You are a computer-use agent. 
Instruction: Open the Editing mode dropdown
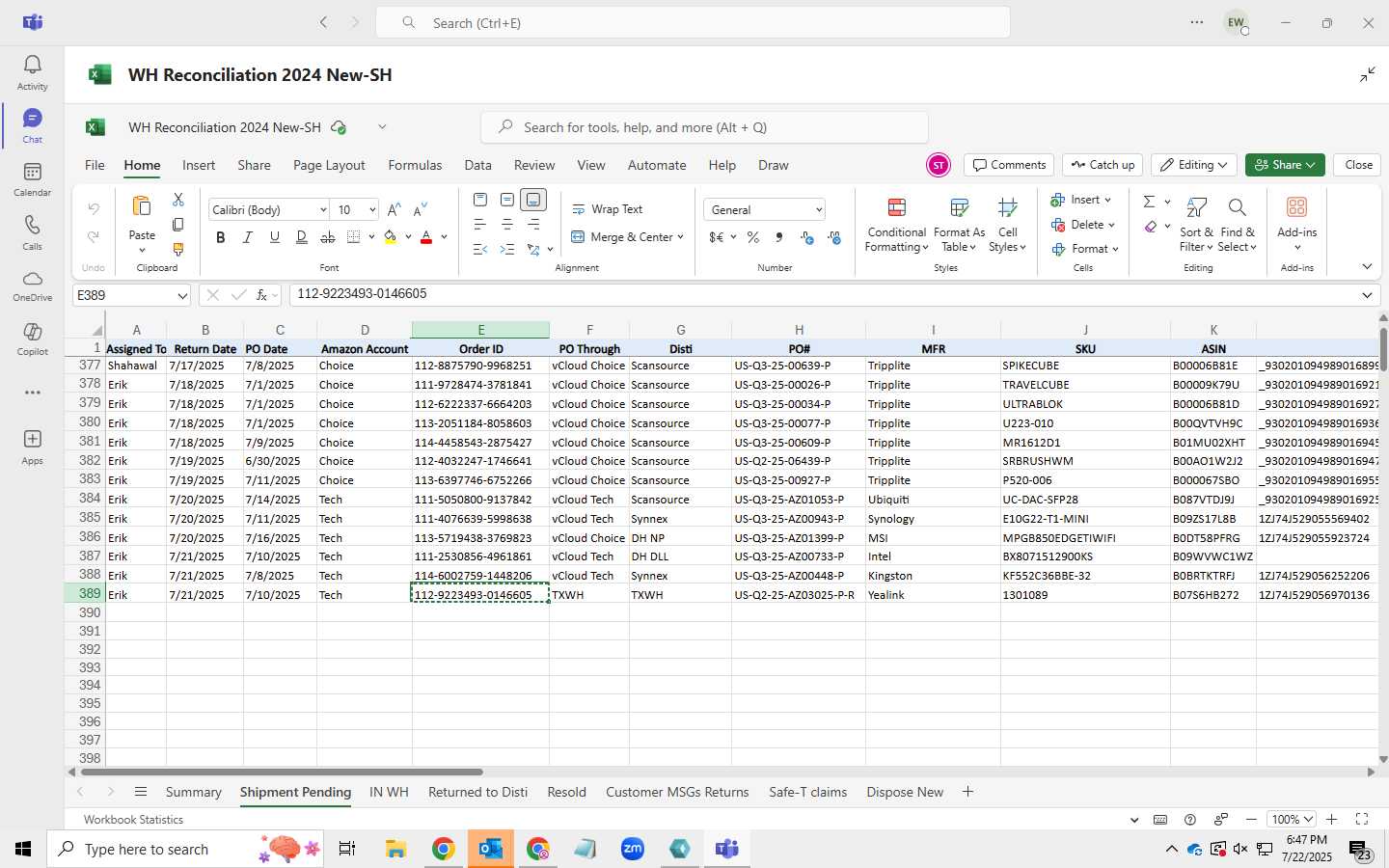click(x=1194, y=165)
